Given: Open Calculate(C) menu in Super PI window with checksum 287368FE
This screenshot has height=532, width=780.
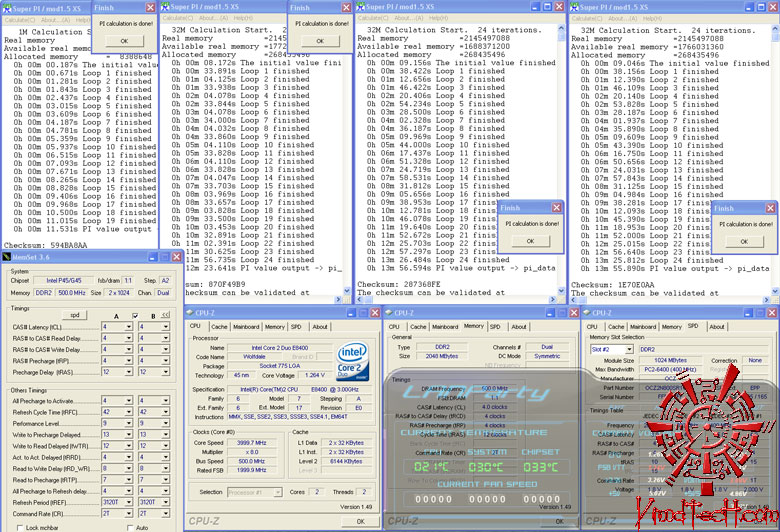Looking at the screenshot, I should [372, 18].
